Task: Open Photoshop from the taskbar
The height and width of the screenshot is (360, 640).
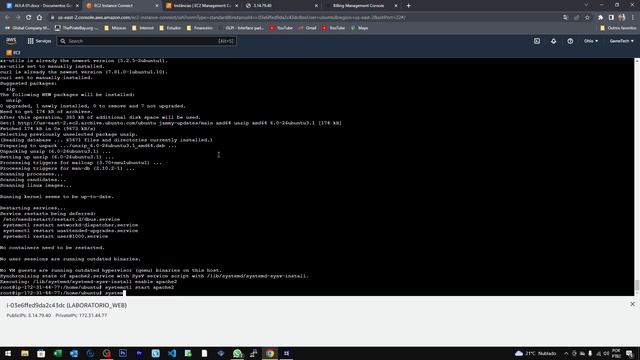Action: (x=123, y=353)
